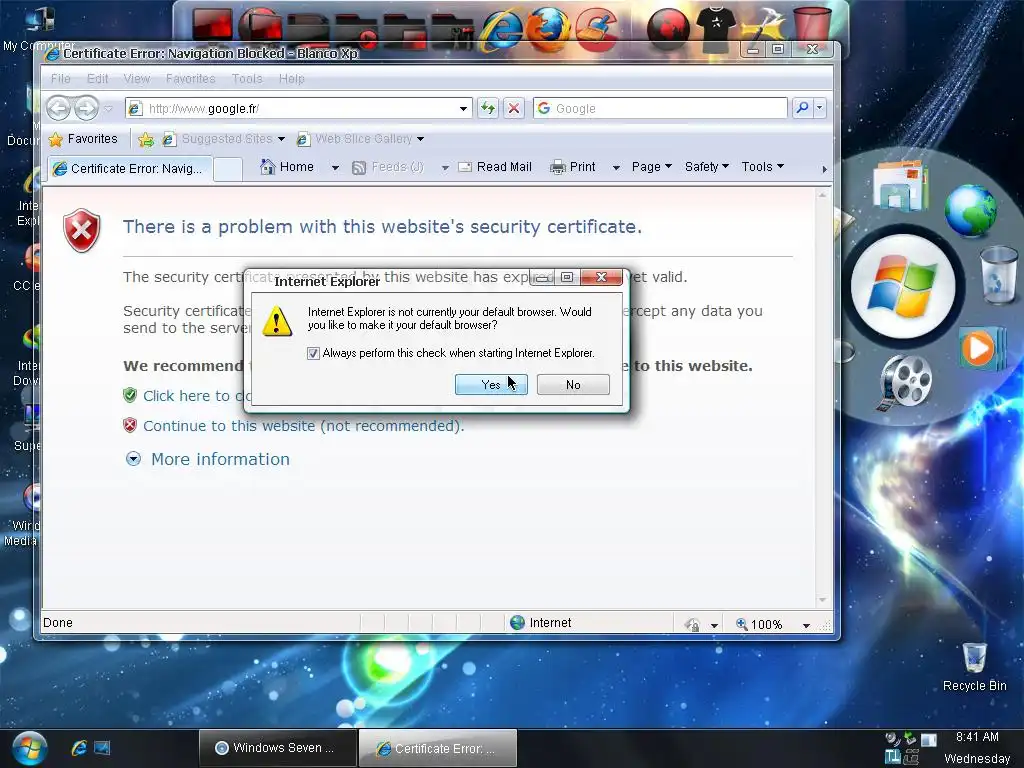The height and width of the screenshot is (768, 1024).
Task: Open the search provider dropdown
Action: pyautogui.click(x=820, y=108)
